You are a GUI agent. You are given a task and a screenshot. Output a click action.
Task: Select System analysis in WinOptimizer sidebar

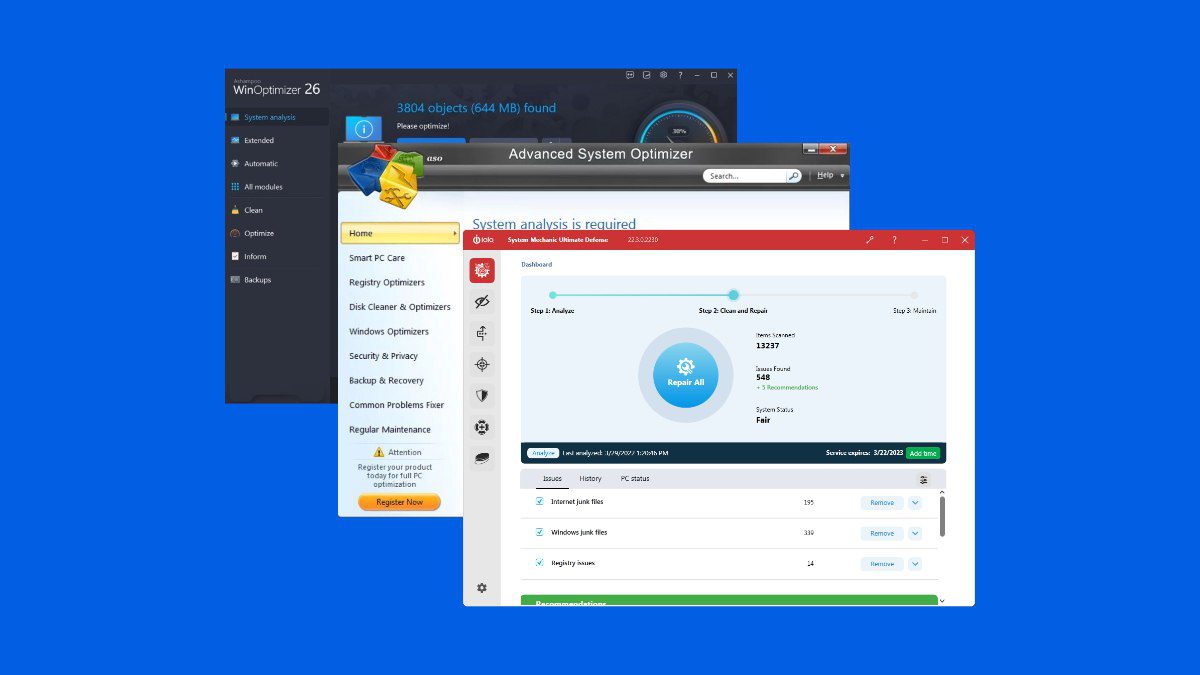277,117
